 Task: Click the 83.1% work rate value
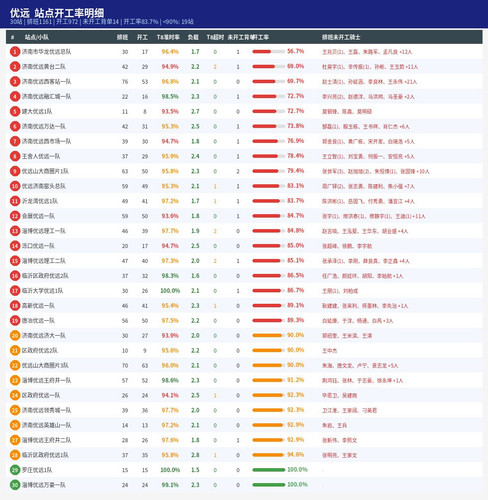click(295, 186)
